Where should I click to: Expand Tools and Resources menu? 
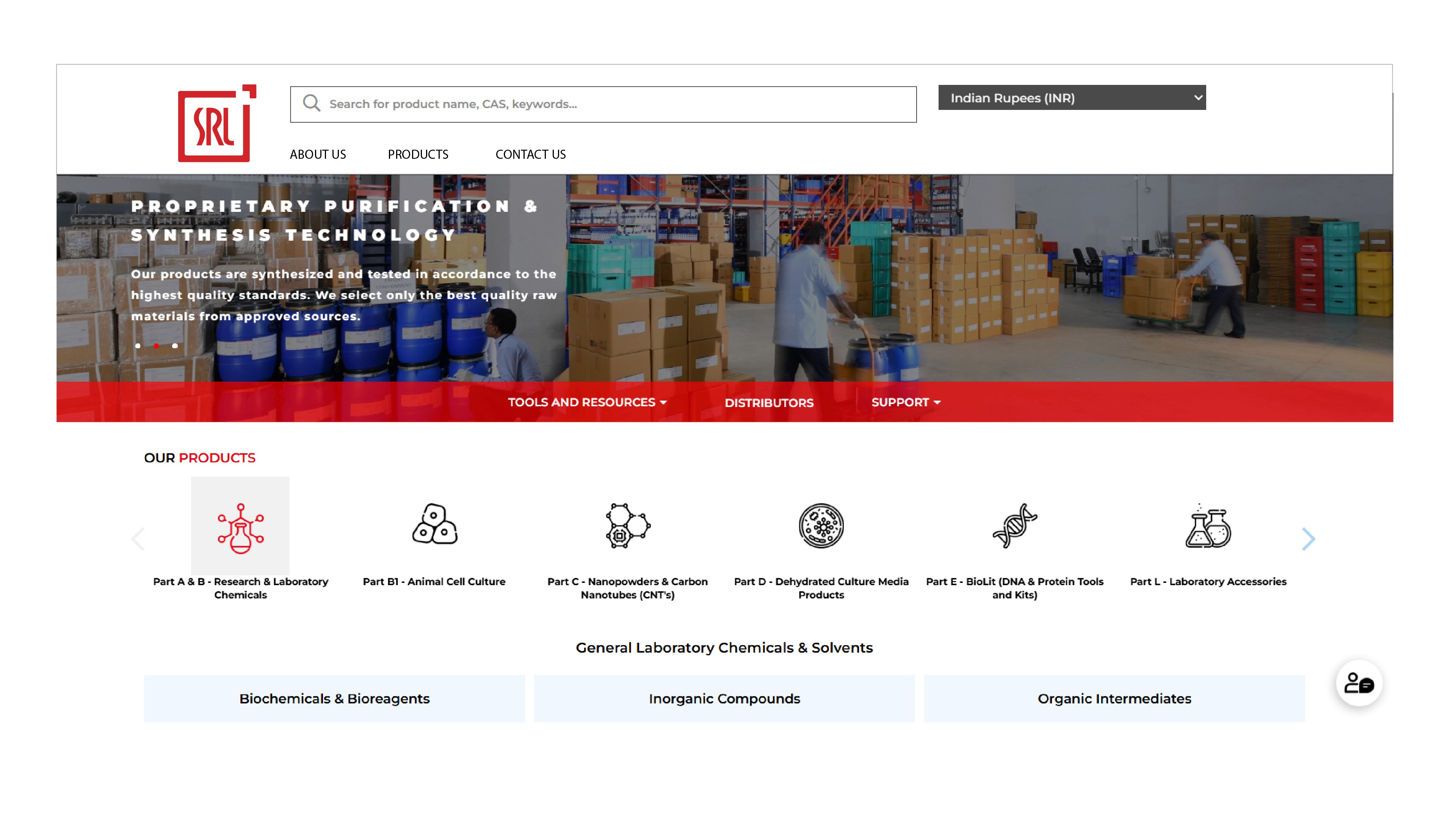[587, 402]
